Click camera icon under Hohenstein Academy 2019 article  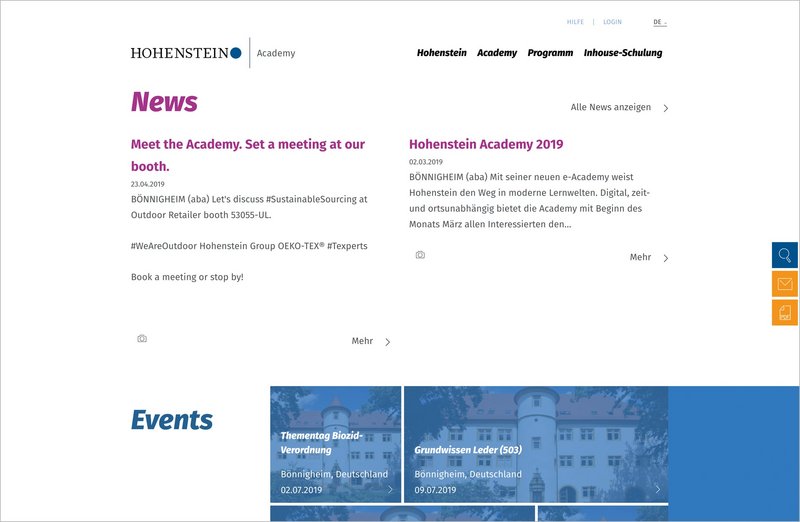[x=420, y=255]
